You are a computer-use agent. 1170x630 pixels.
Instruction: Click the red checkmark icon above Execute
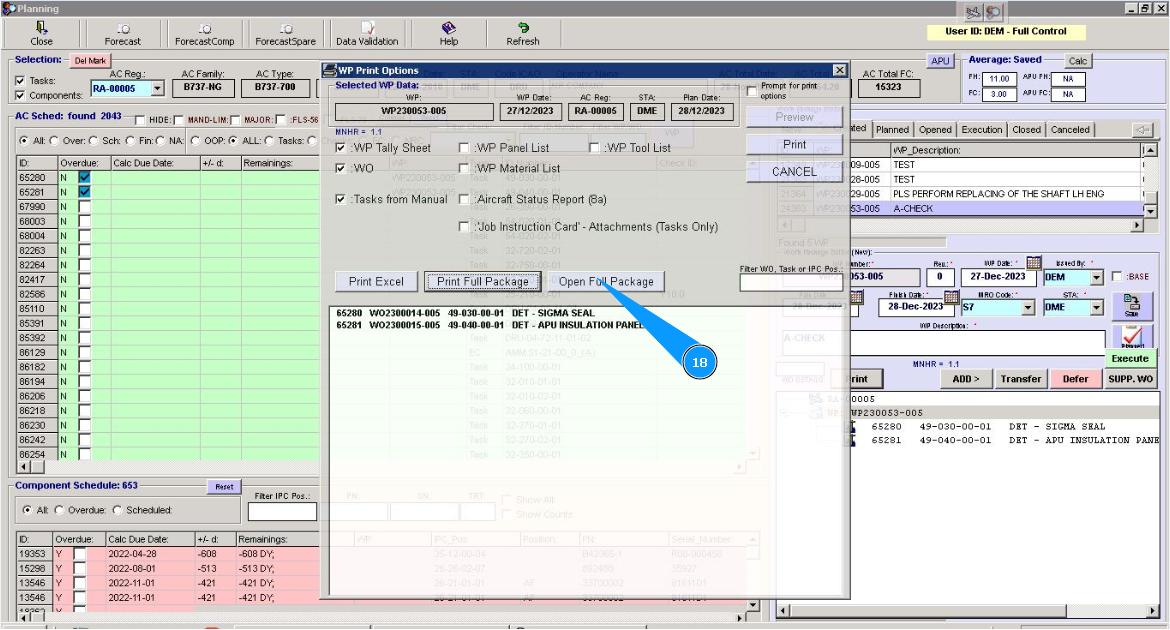[x=1132, y=336]
